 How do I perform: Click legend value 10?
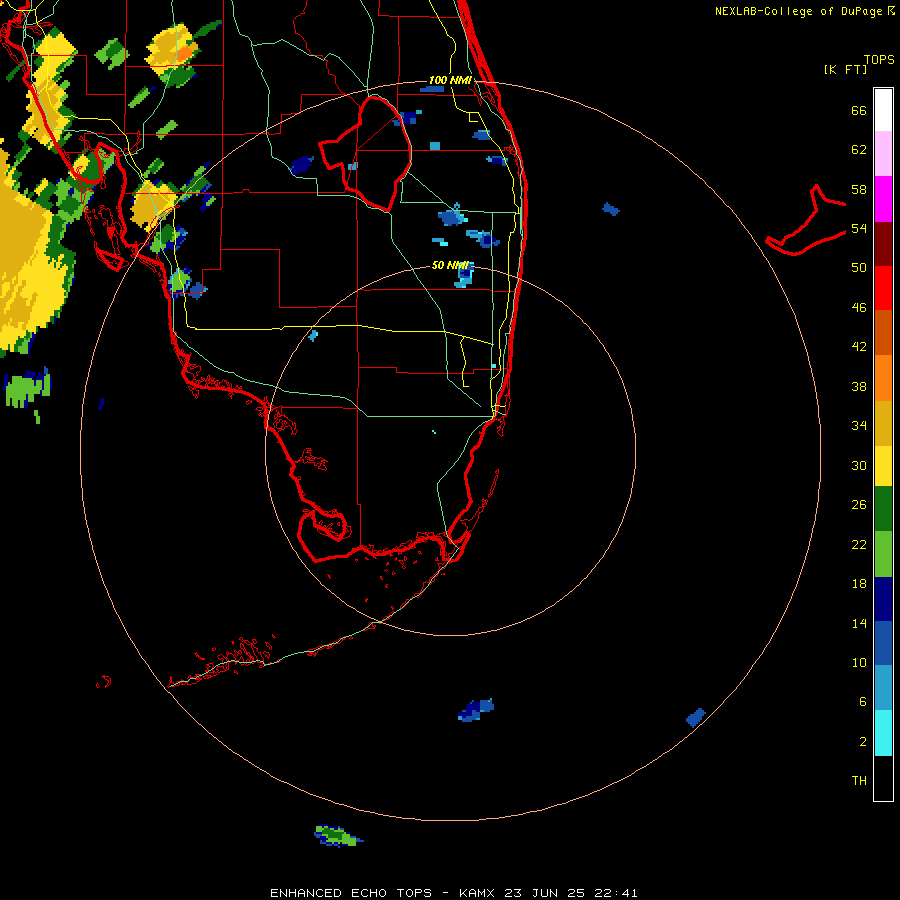coord(859,663)
